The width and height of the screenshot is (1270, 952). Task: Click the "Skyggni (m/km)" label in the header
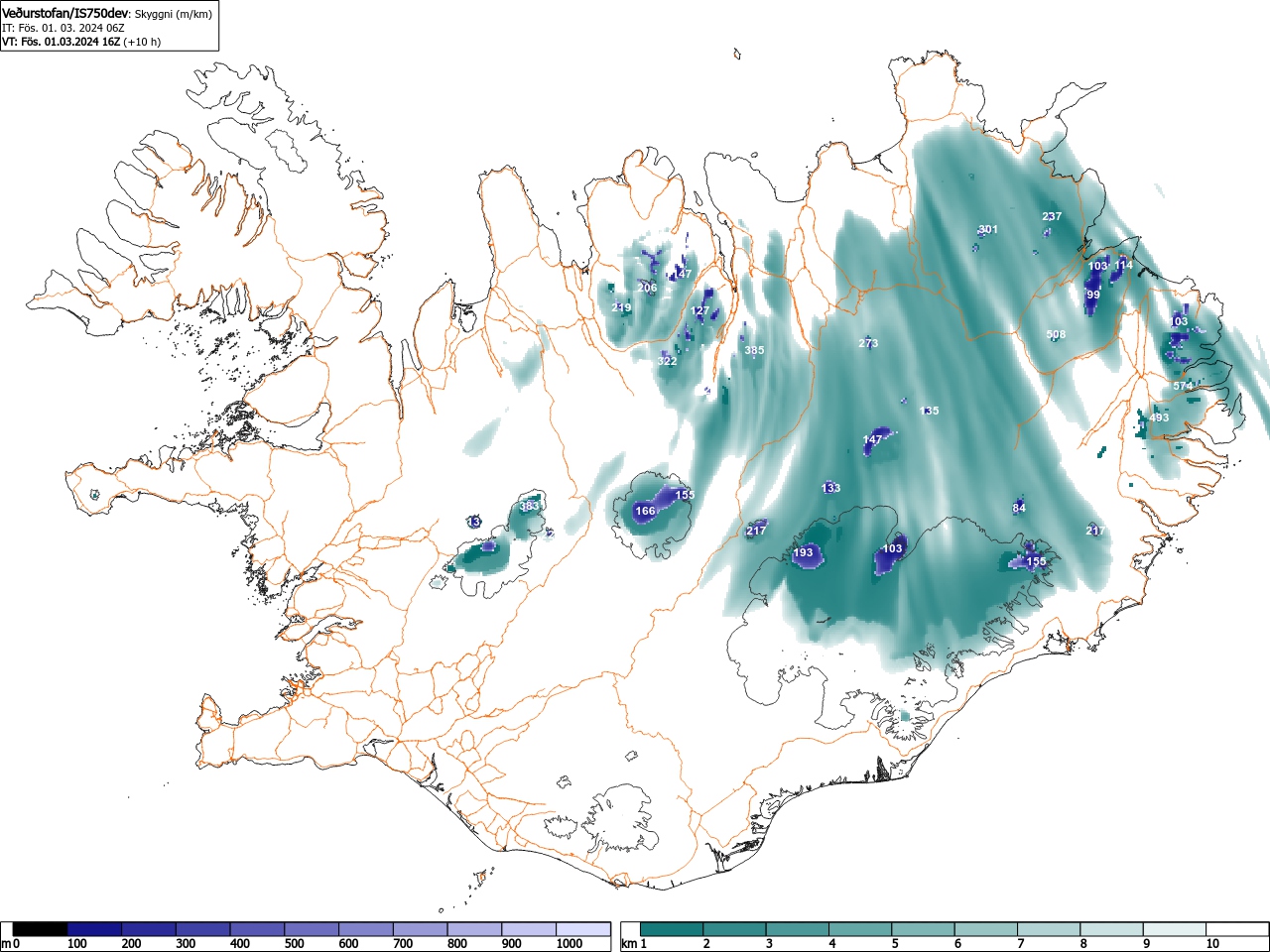174,14
